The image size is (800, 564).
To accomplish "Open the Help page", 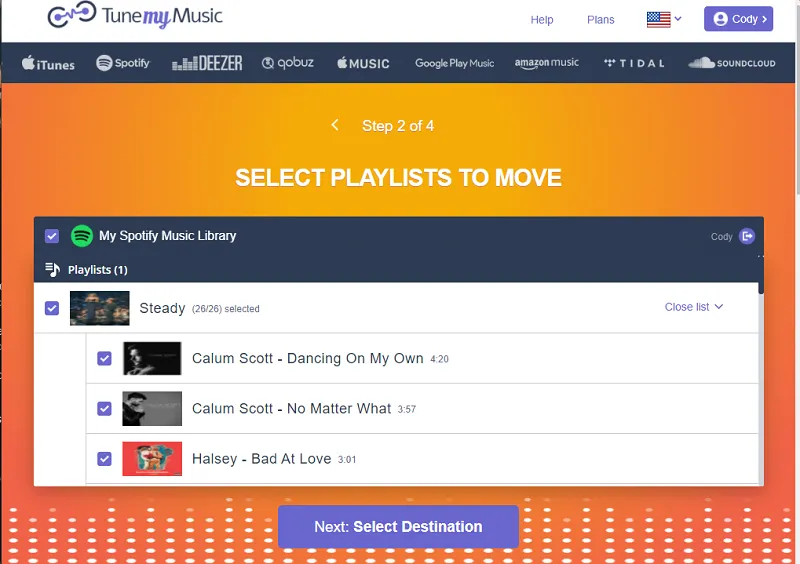I will [542, 19].
